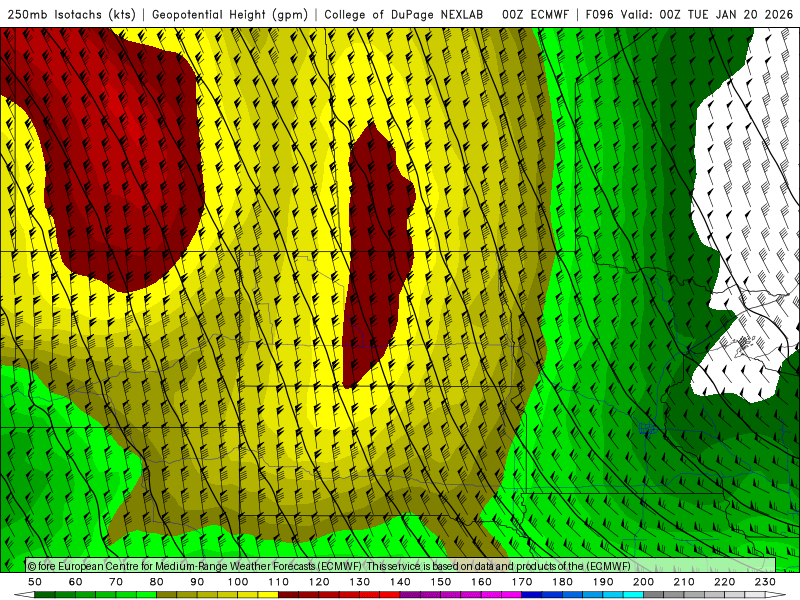800x600 pixels.
Task: Select the "Geopotential Height (gpm)" header label
Action: tap(230, 14)
